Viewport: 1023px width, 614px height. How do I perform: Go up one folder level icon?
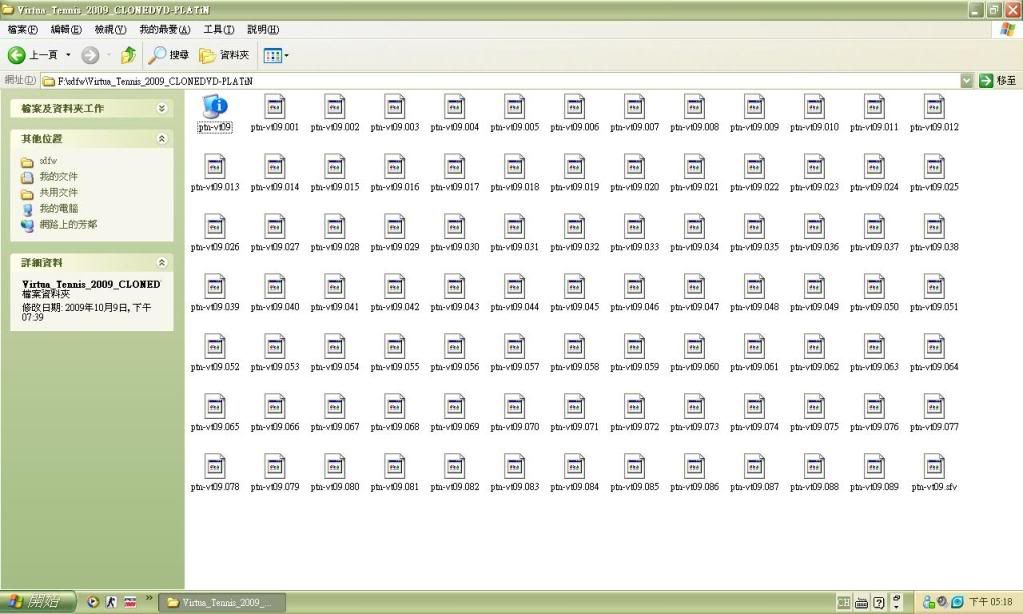(x=129, y=55)
